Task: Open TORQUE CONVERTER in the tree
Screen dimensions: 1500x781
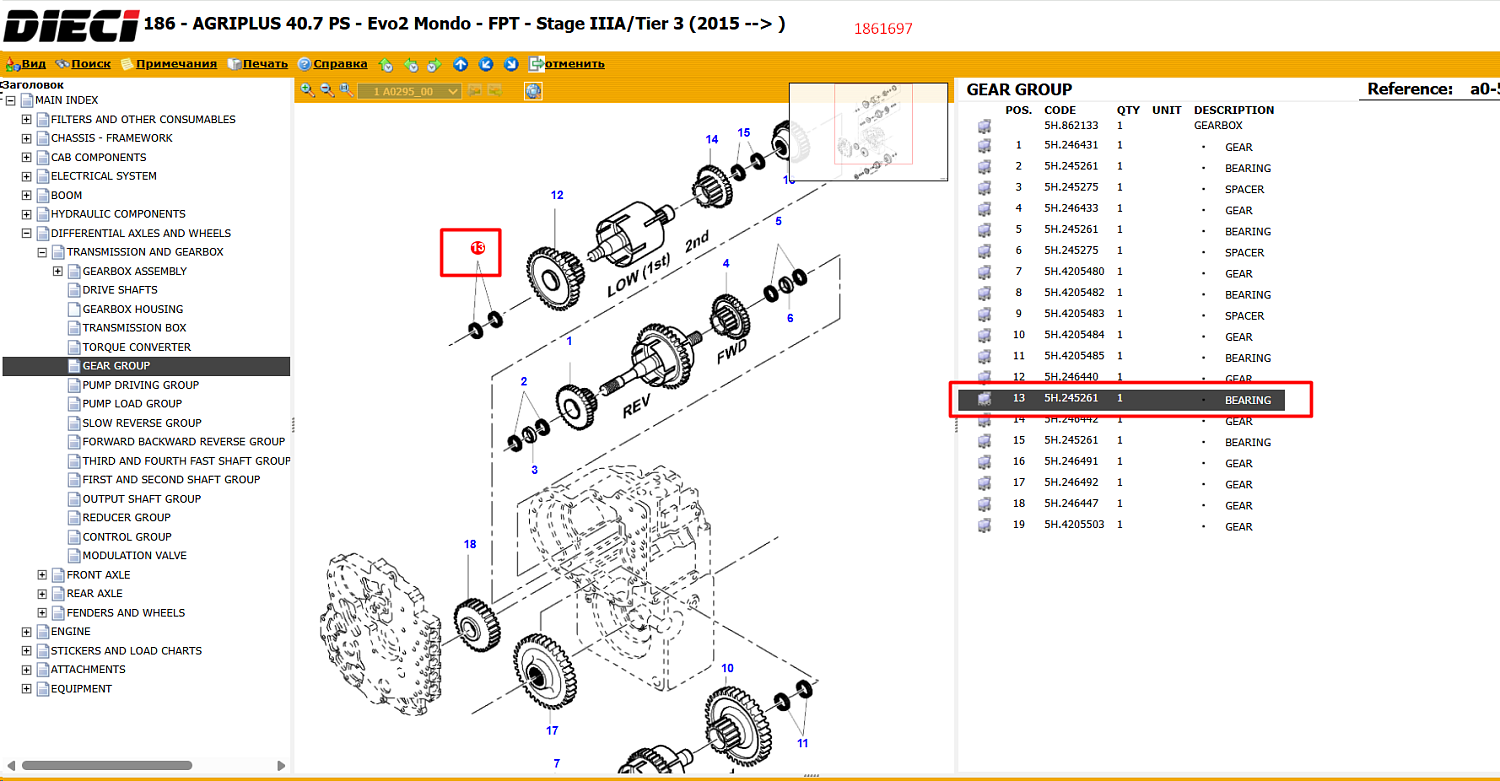Action: pyautogui.click(x=137, y=347)
